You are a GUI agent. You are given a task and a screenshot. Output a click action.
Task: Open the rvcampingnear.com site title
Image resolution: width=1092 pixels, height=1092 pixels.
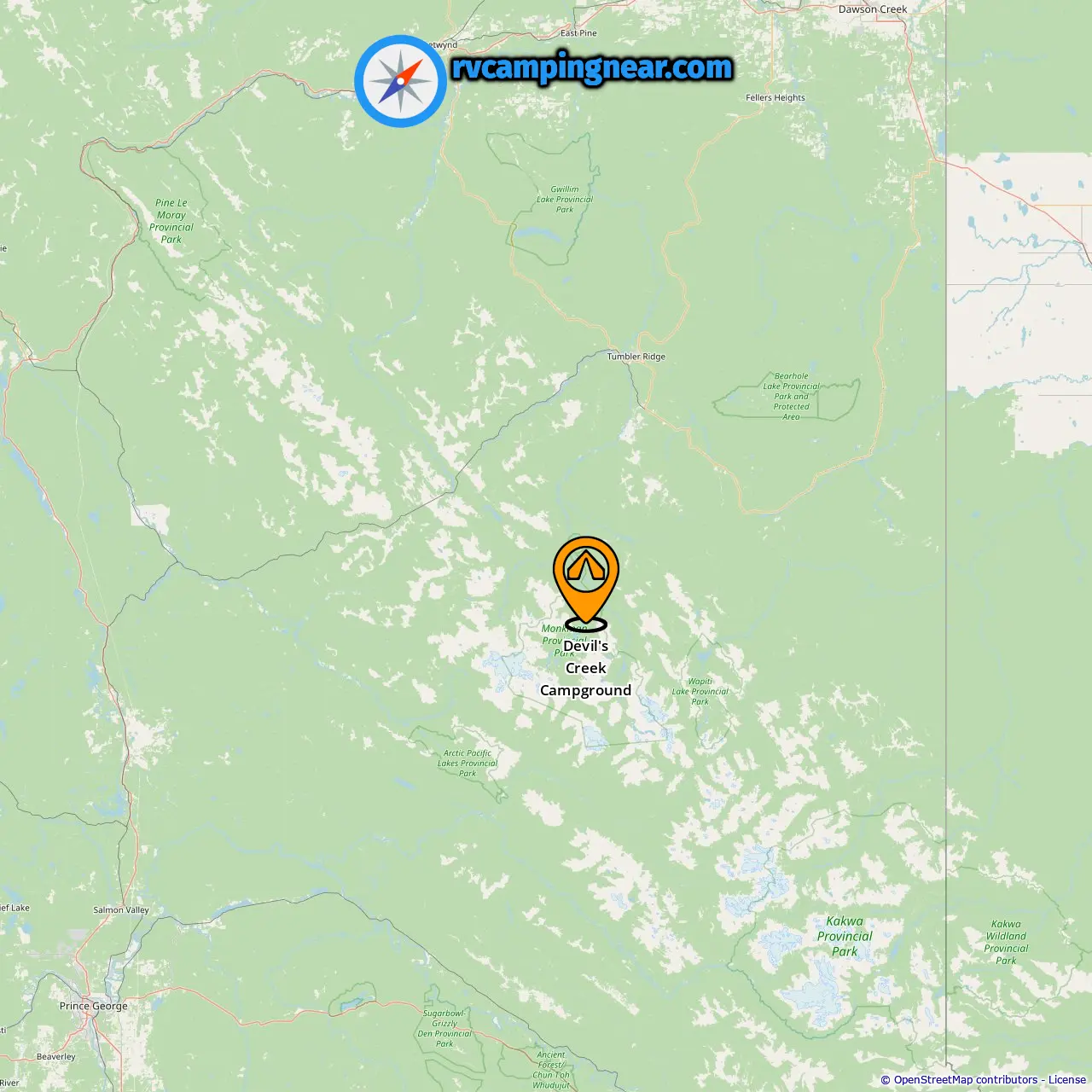(592, 67)
